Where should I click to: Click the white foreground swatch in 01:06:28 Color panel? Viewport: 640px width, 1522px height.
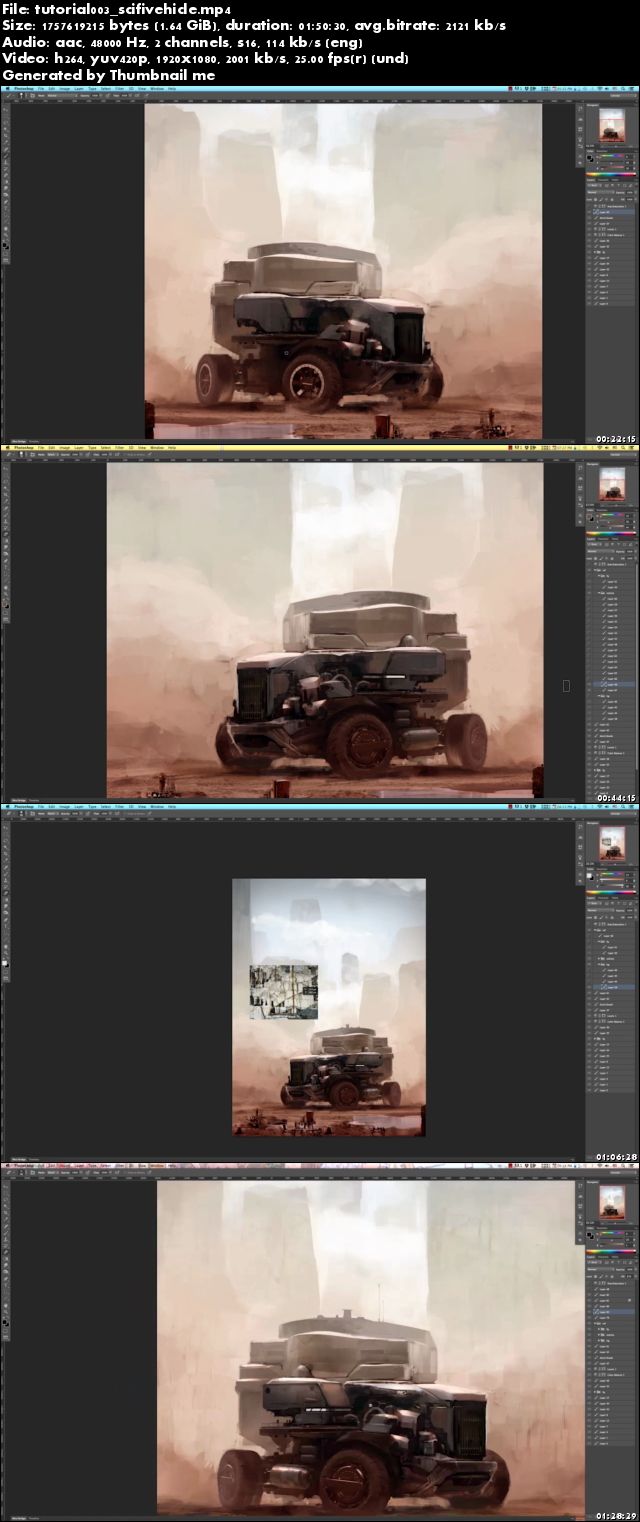[589, 876]
